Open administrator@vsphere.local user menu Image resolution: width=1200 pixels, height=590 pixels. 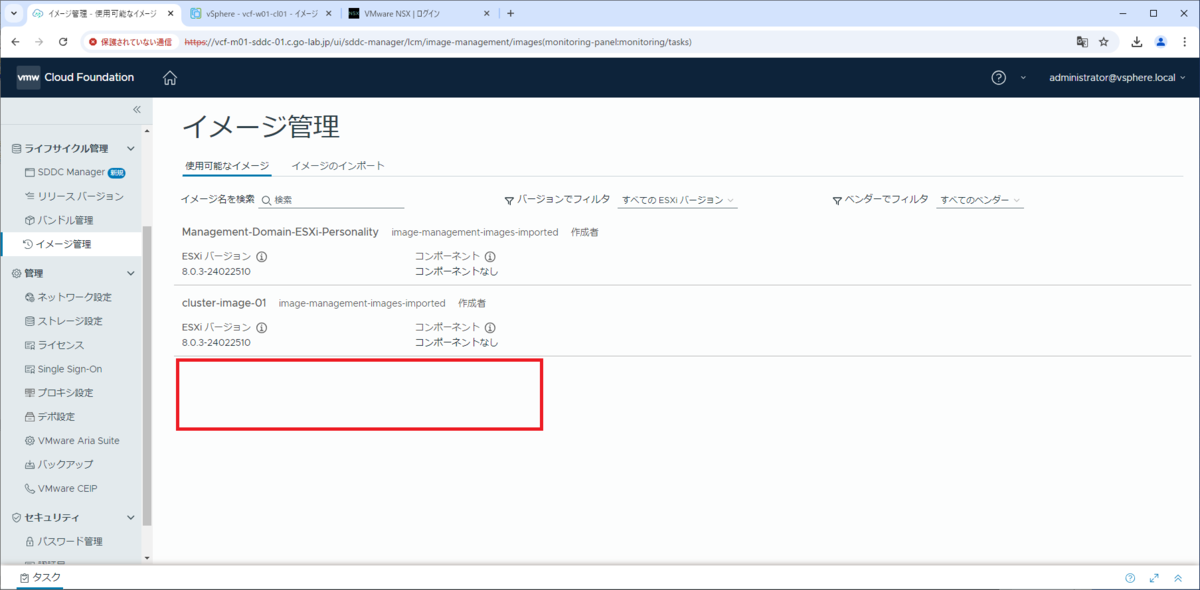point(1117,78)
